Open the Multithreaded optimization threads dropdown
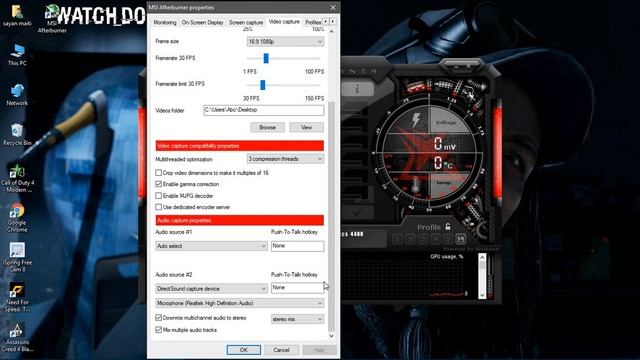640x360 pixels. click(285, 159)
